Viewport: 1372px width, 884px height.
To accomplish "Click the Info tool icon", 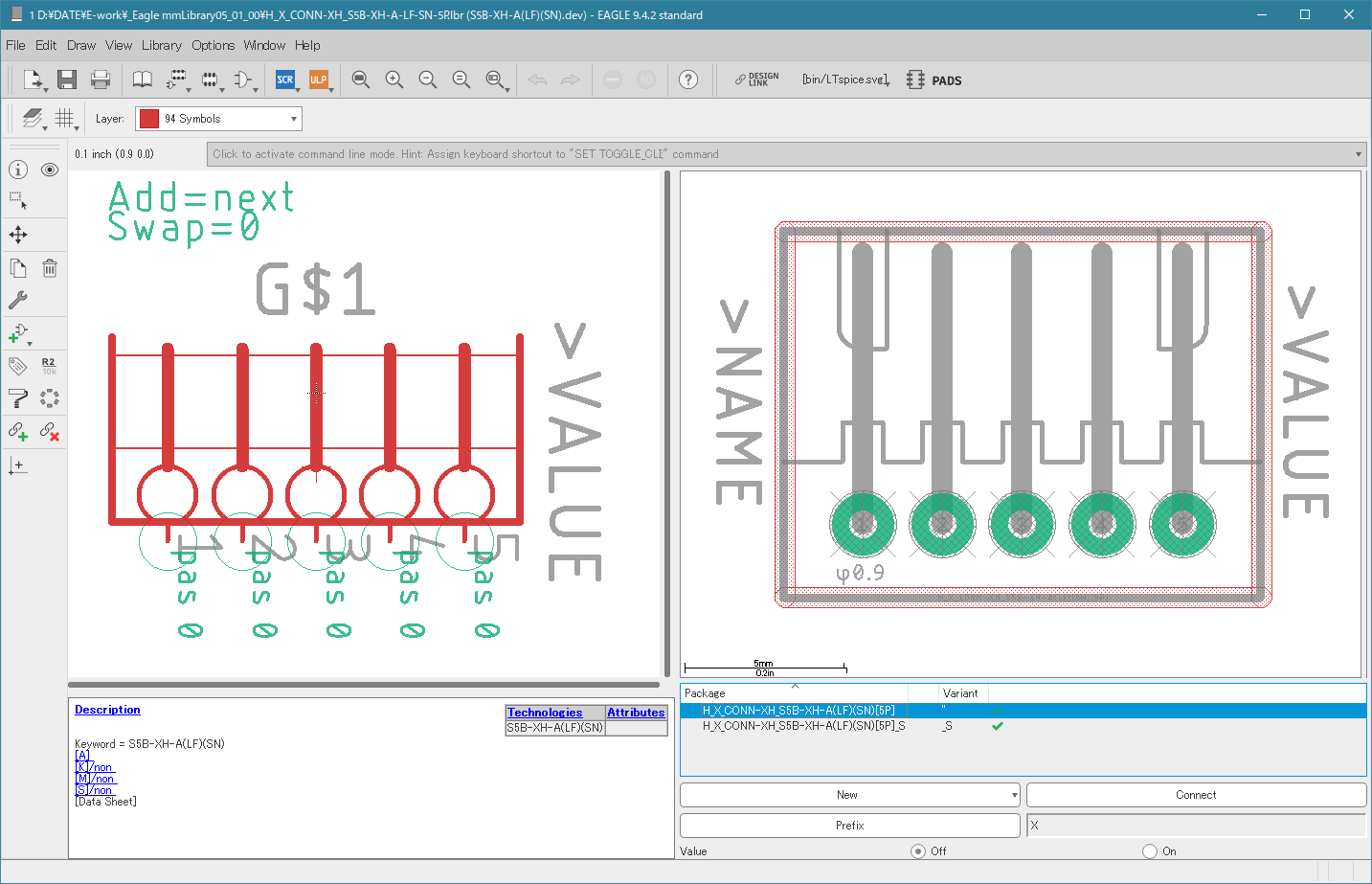I will click(x=18, y=170).
